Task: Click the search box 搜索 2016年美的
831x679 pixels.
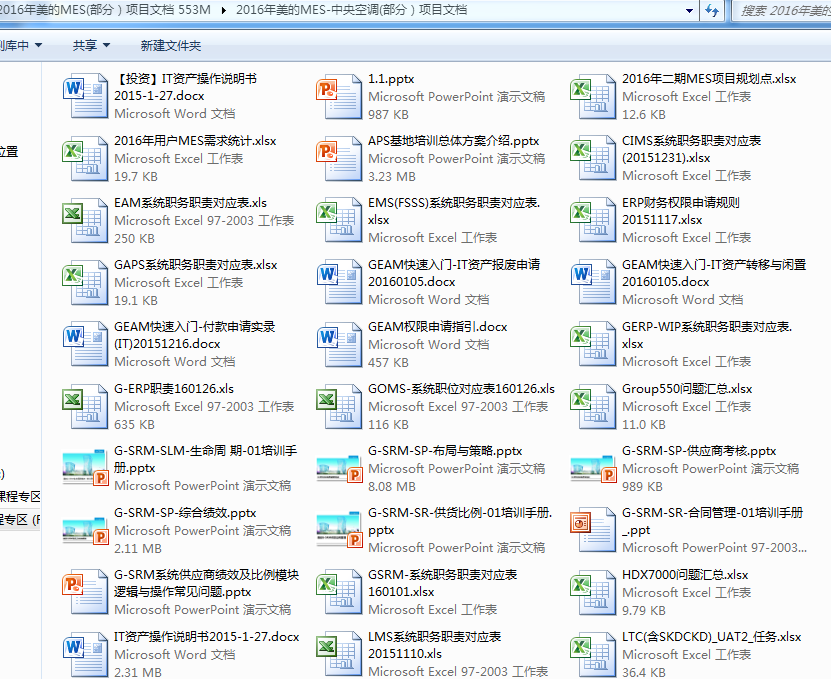Action: [x=782, y=11]
